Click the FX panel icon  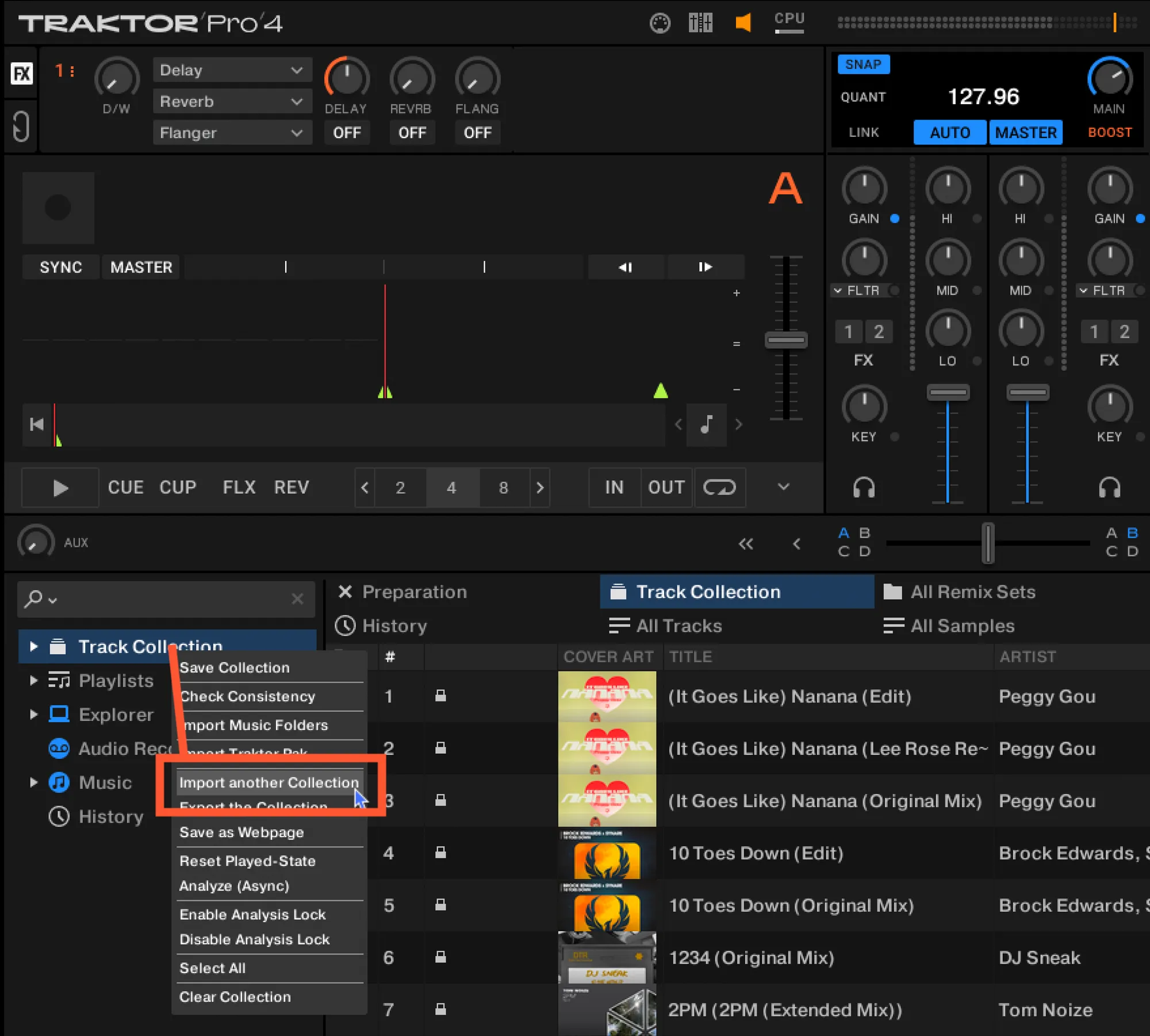(x=22, y=74)
